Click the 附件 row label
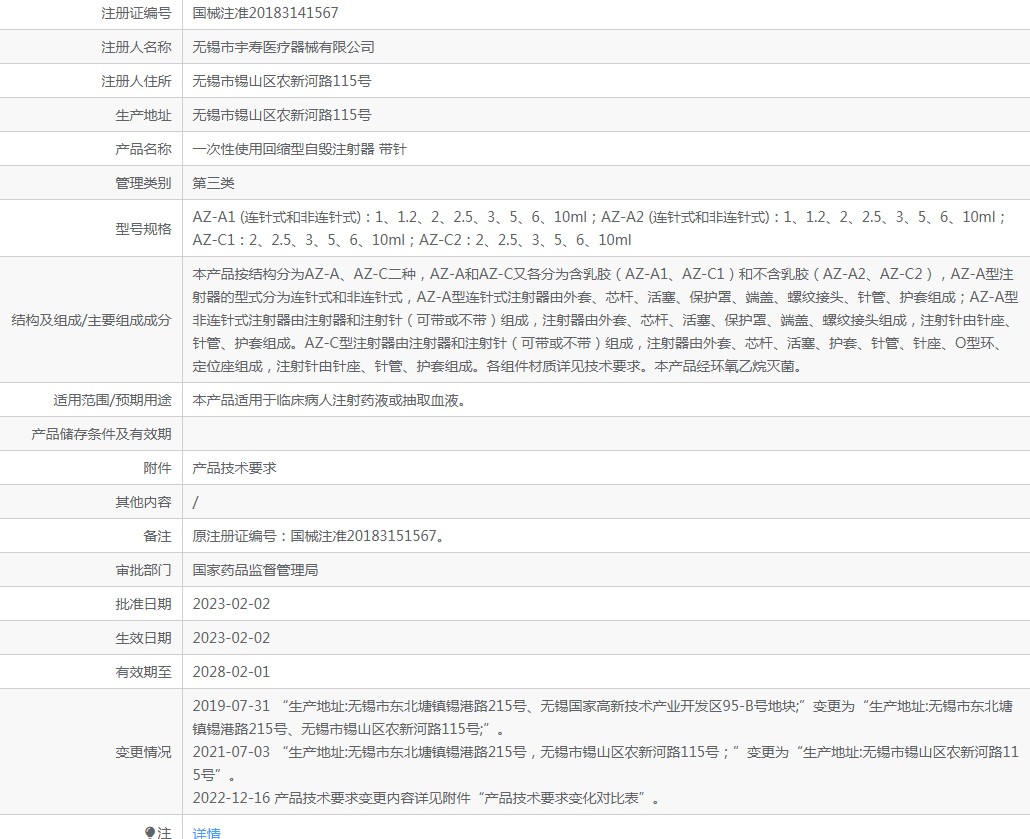The height and width of the screenshot is (839, 1030). (x=157, y=468)
